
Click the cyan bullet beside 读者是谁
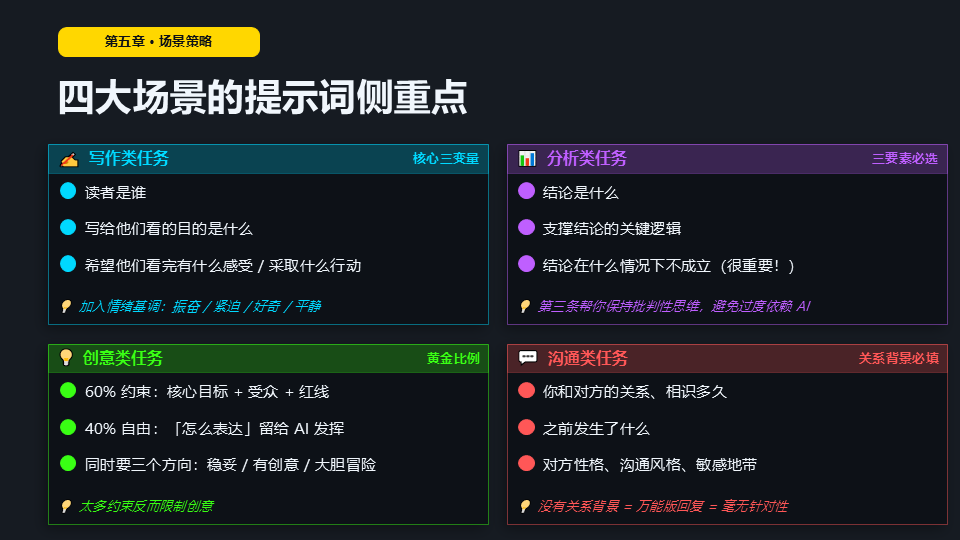coord(68,191)
